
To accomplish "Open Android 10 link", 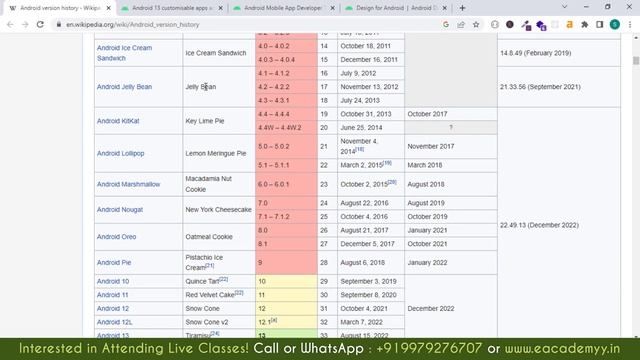I will pos(113,281).
